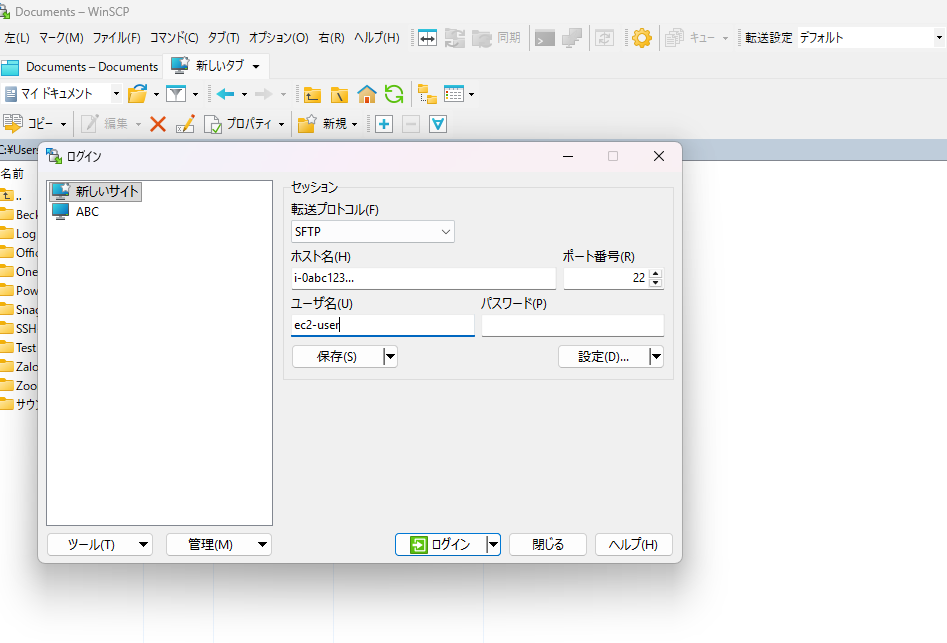This screenshot has width=947, height=643.
Task: Expand the Login button dropdown arrow
Action: pos(492,545)
